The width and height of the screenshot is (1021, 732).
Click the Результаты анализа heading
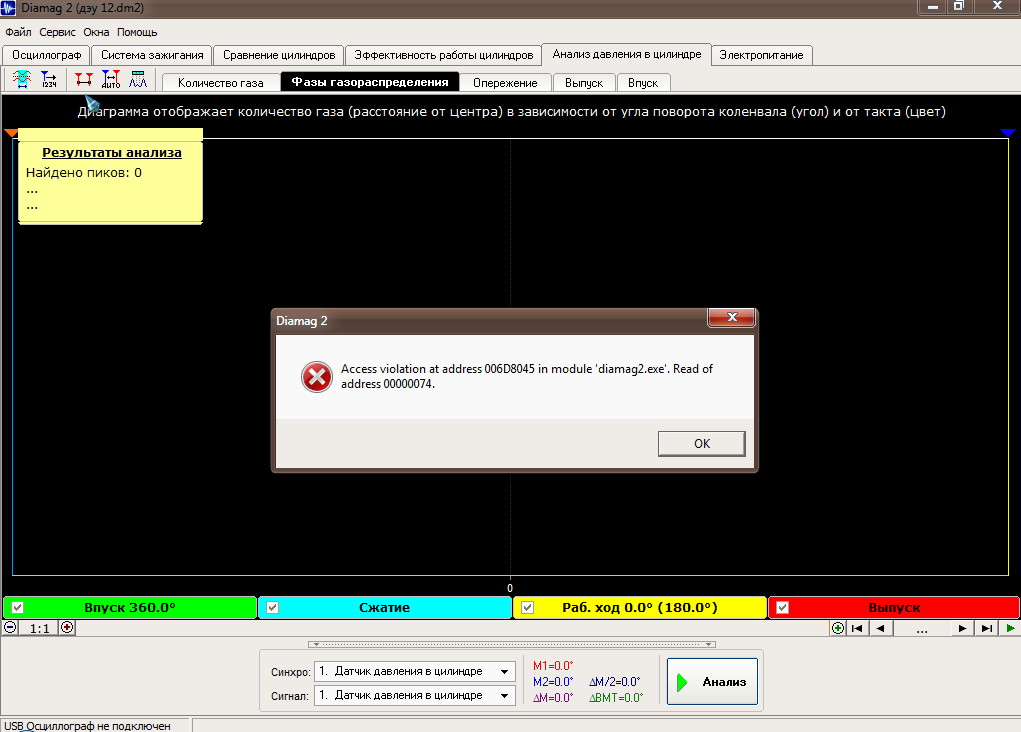click(112, 152)
